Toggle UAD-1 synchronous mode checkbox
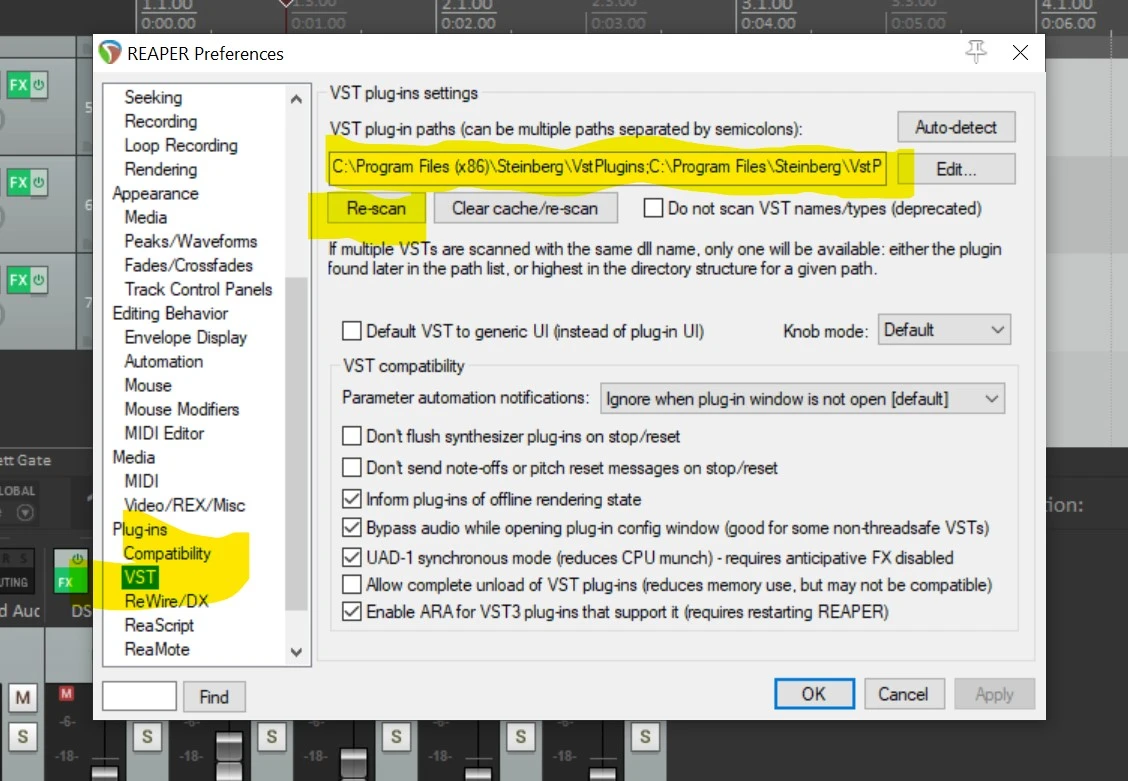Viewport: 1128px width, 781px height. pyautogui.click(x=352, y=557)
